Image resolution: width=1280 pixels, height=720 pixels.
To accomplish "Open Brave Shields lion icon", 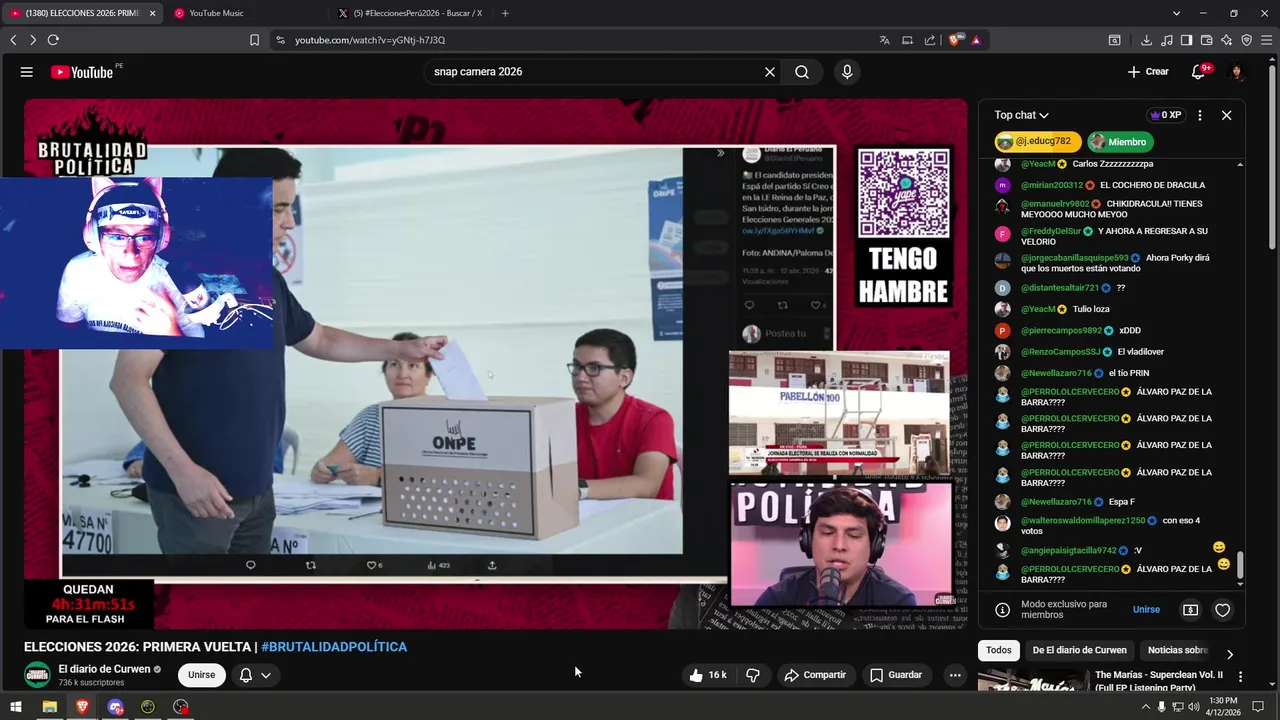I will coord(954,40).
